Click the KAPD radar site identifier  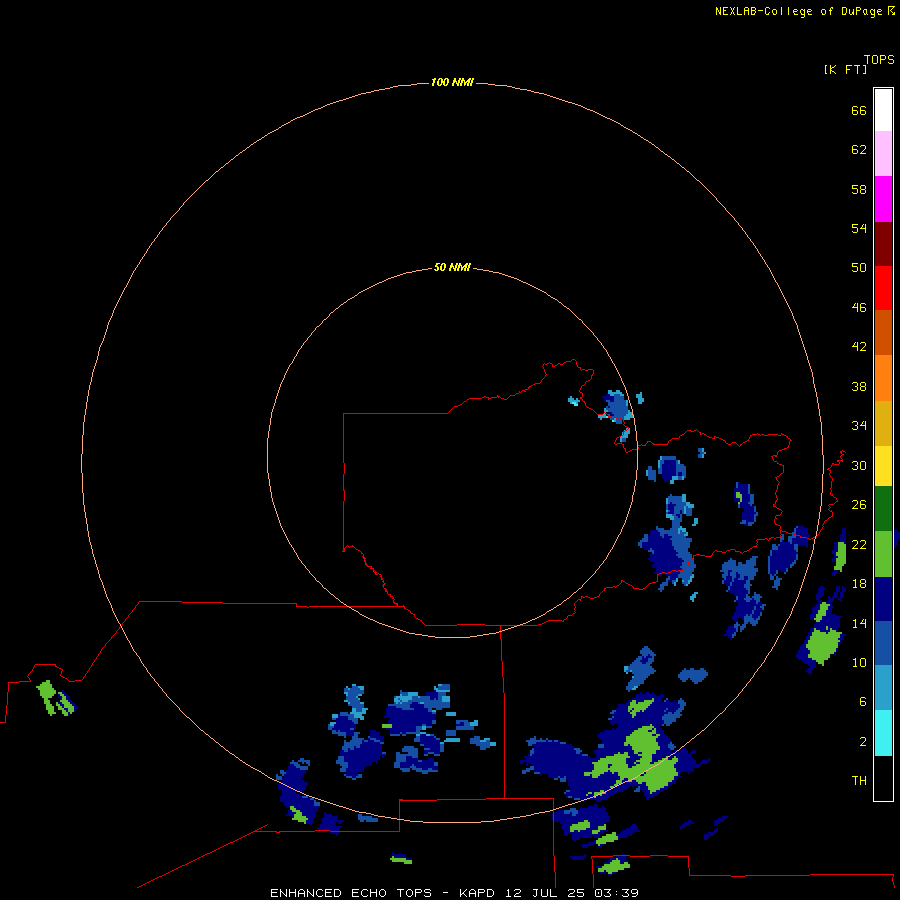478,893
